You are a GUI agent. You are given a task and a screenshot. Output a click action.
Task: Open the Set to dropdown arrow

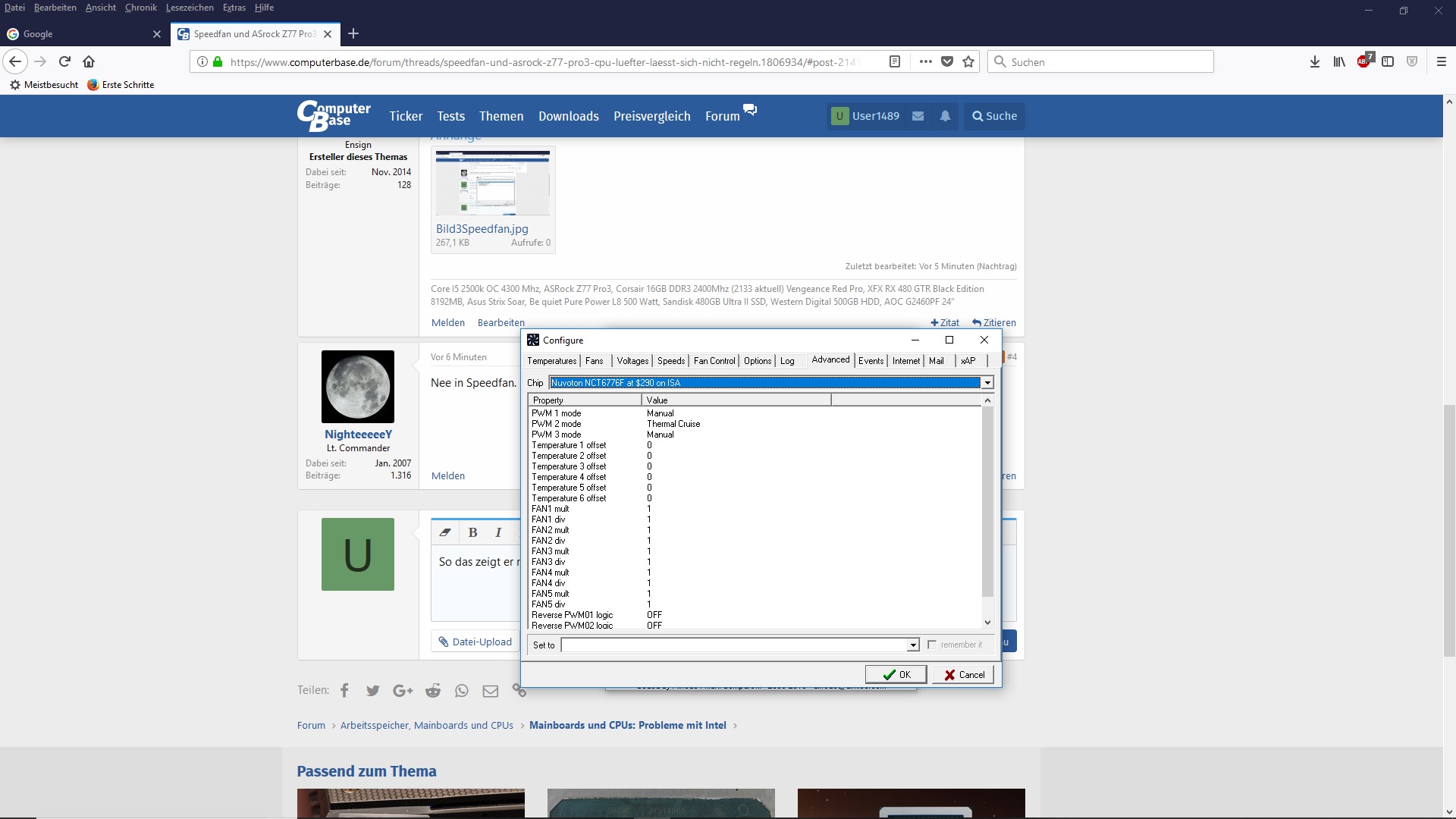pyautogui.click(x=913, y=645)
